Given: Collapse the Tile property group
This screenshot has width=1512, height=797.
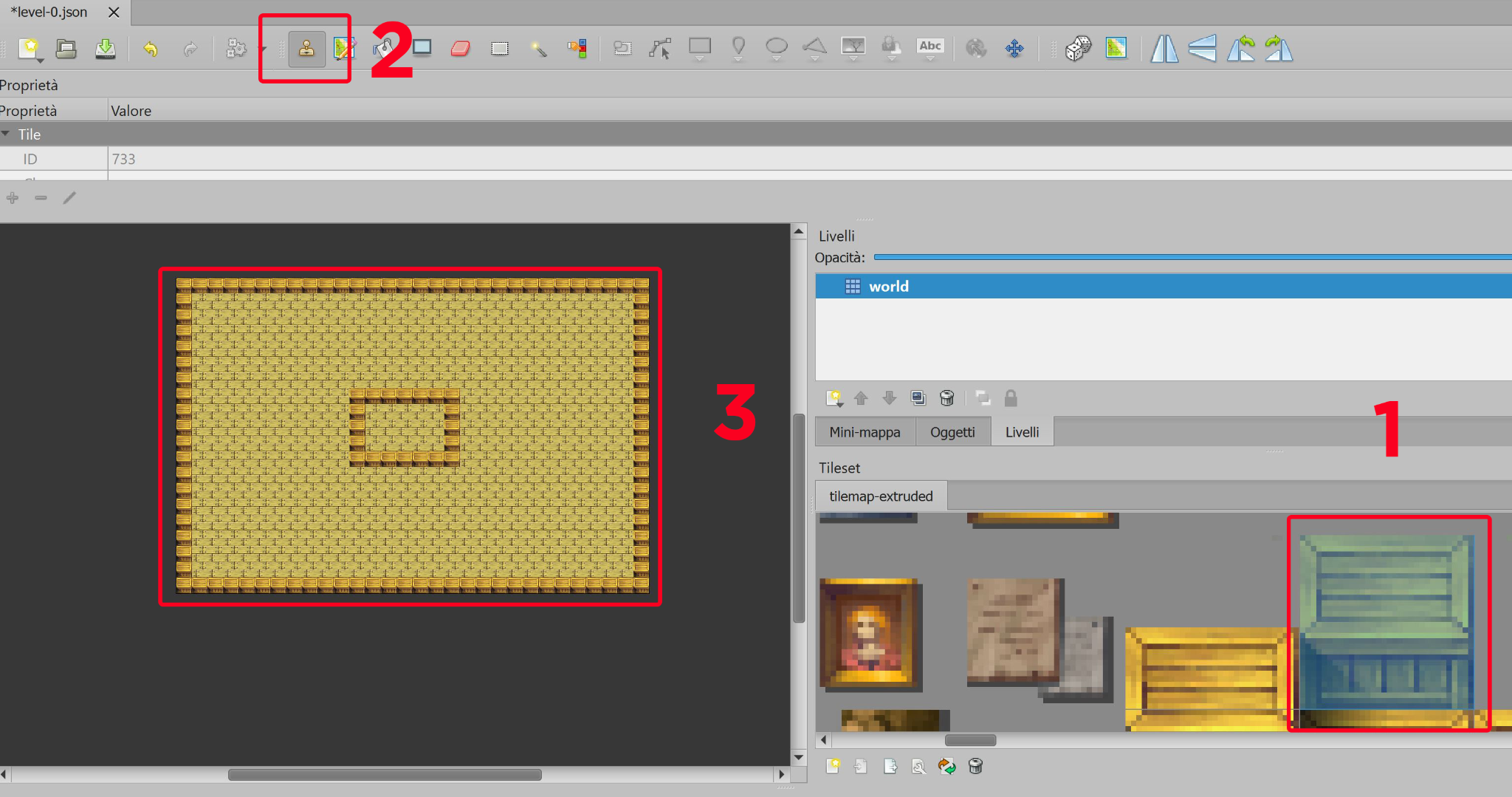Looking at the screenshot, I should (x=6, y=134).
